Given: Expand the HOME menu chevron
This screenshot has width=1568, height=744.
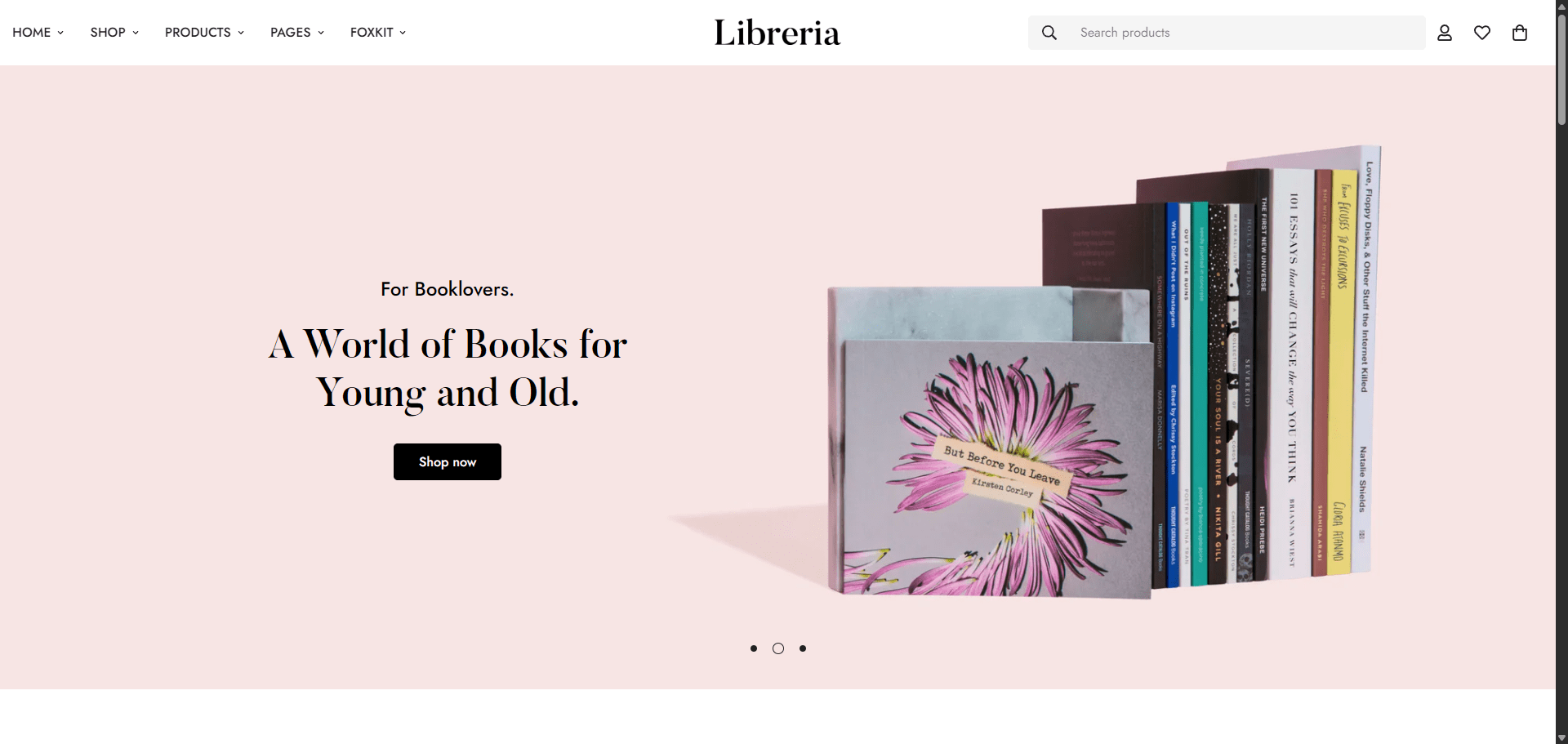Looking at the screenshot, I should pos(60,33).
